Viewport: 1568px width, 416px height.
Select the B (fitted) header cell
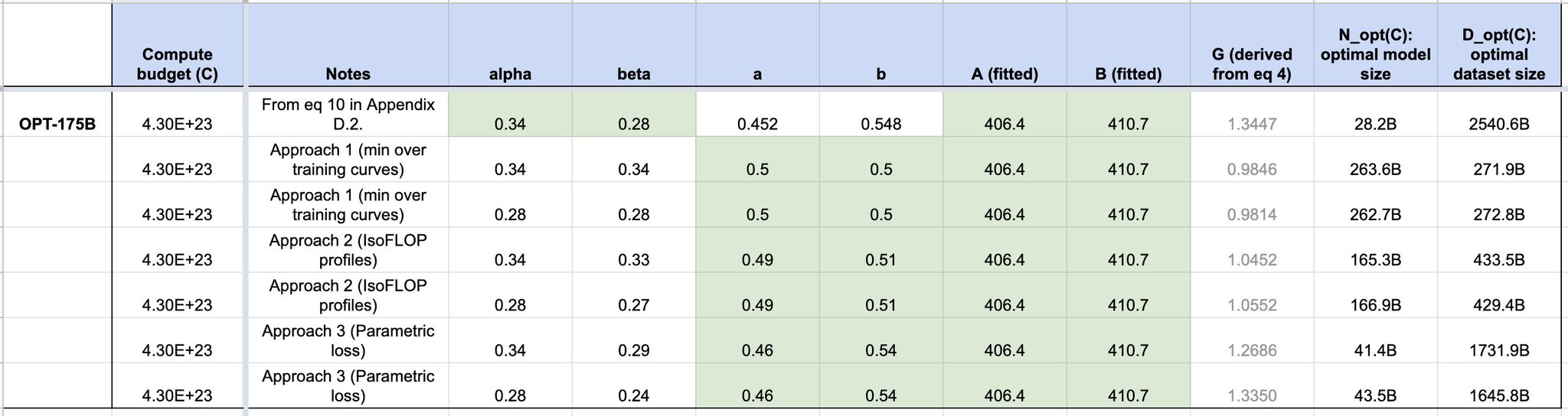pyautogui.click(x=1129, y=44)
